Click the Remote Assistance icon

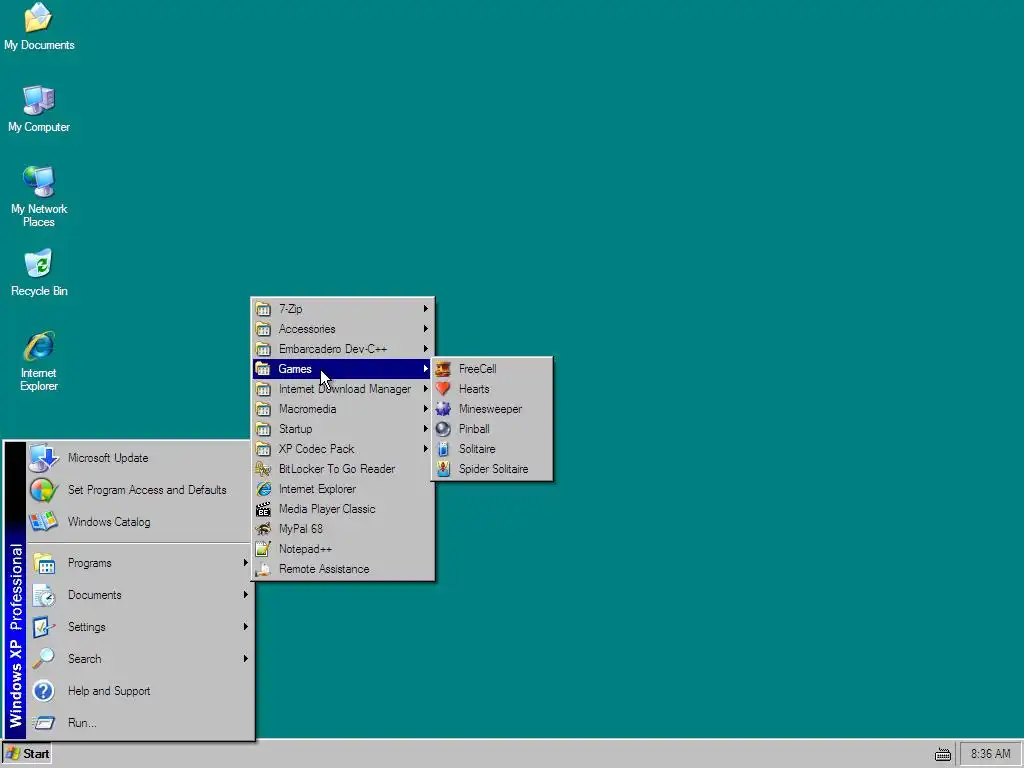click(263, 569)
